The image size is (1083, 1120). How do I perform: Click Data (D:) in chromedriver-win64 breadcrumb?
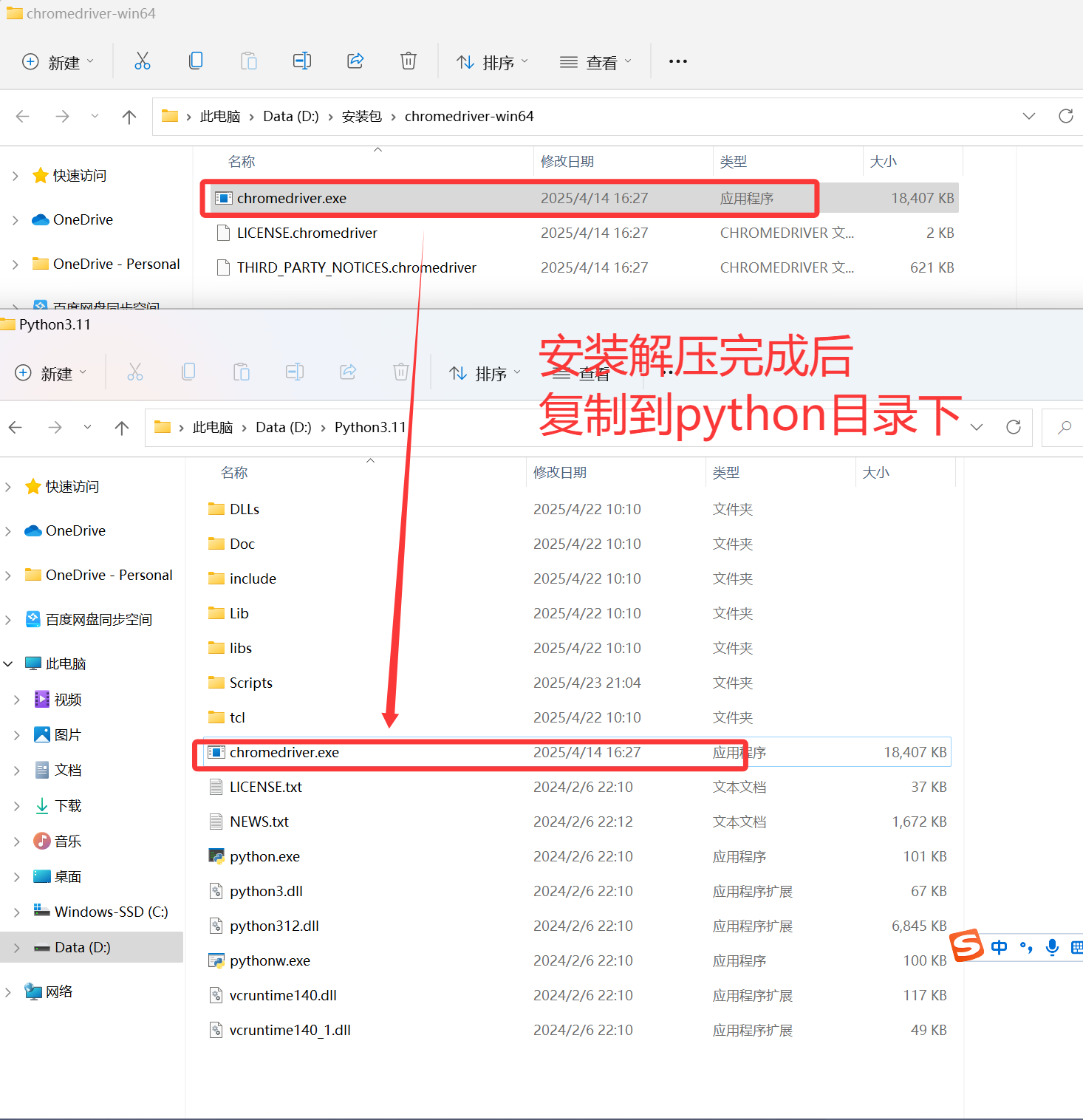291,116
